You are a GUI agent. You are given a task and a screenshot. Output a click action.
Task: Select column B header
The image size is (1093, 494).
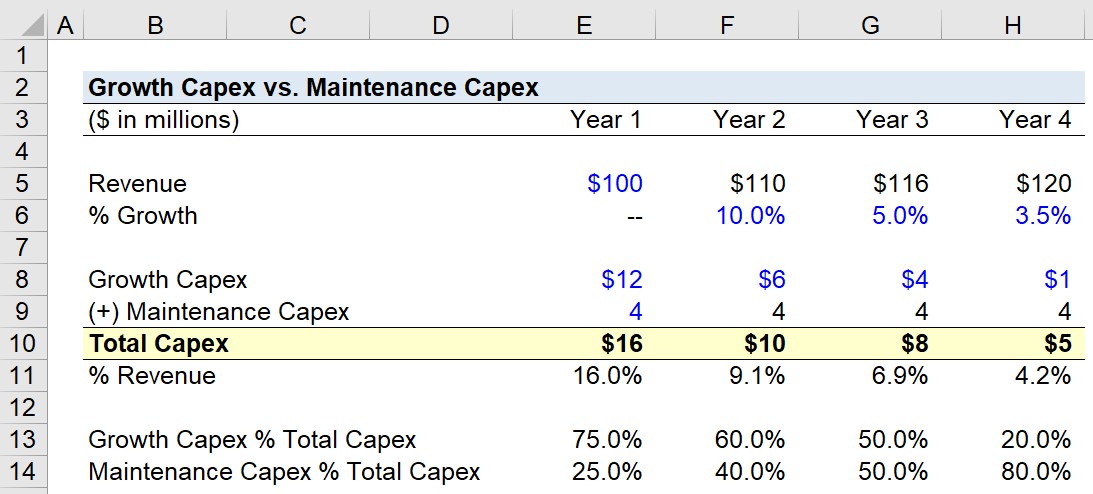tap(155, 26)
